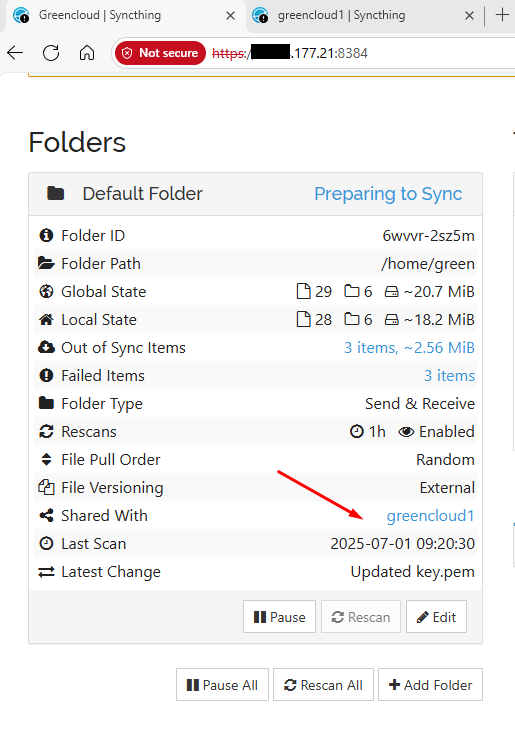
Task: Pause the Default Folder
Action: point(280,617)
